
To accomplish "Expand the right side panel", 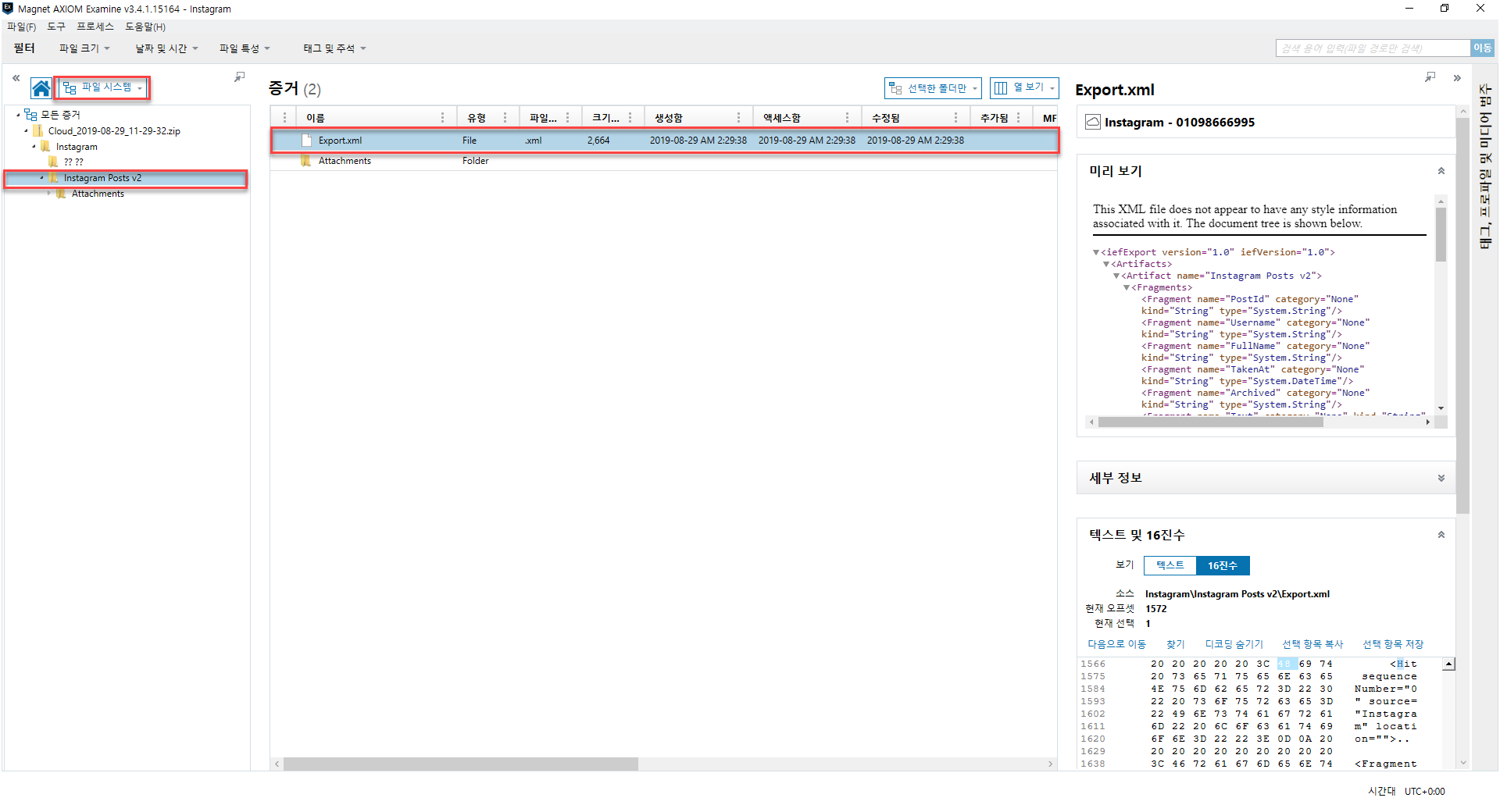I will (x=1457, y=78).
